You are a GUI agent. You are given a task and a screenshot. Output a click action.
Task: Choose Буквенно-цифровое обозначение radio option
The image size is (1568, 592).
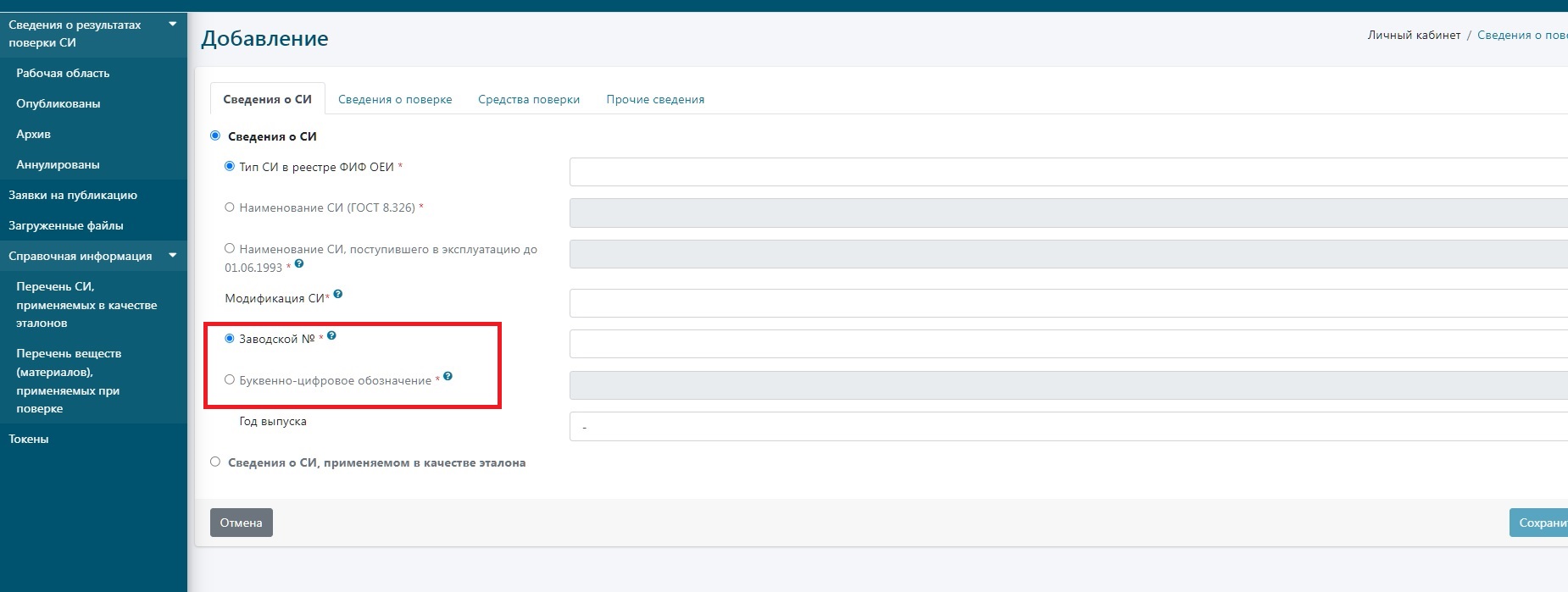click(x=230, y=380)
